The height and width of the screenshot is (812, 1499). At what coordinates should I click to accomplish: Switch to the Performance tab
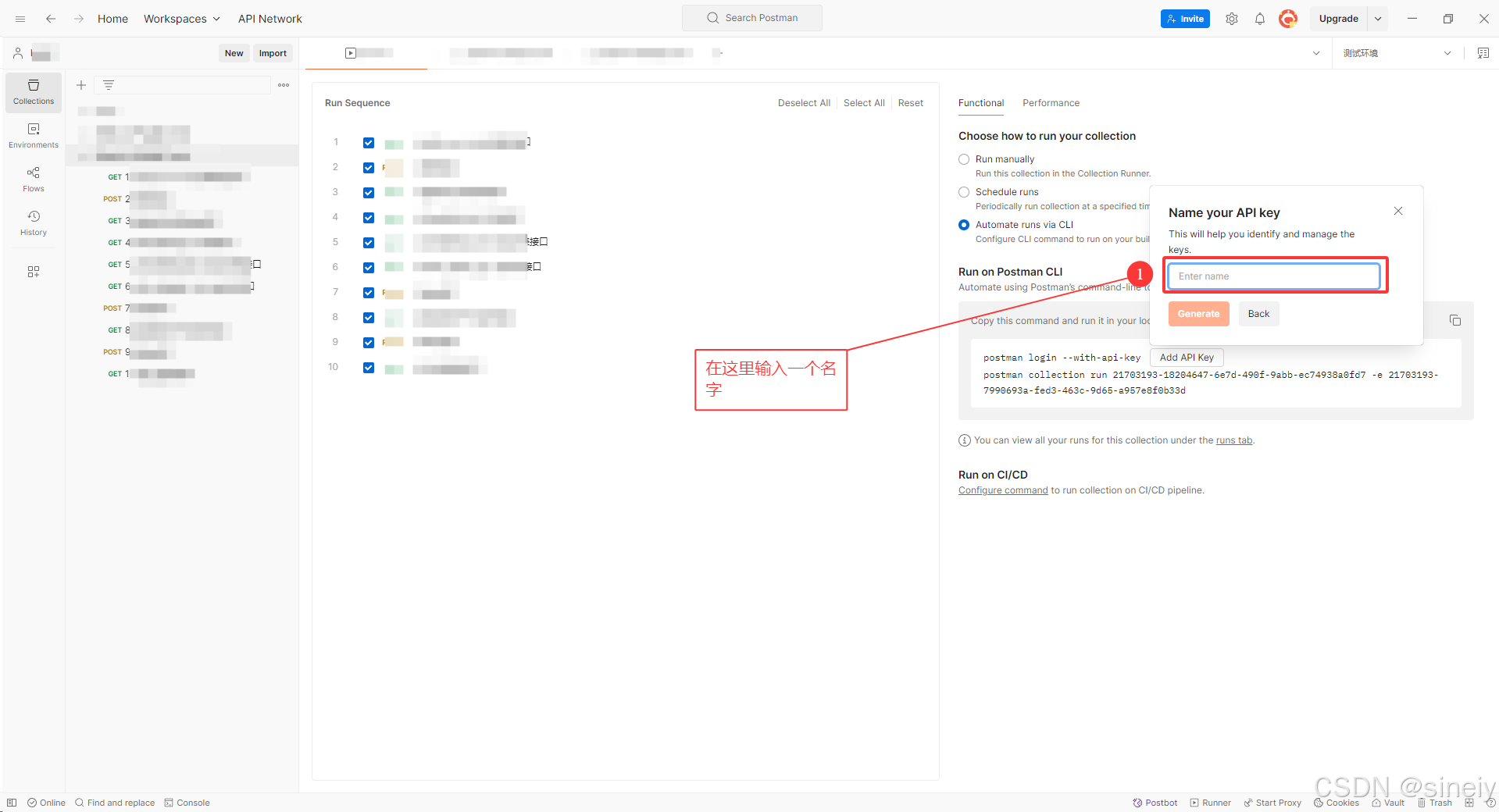pos(1051,103)
